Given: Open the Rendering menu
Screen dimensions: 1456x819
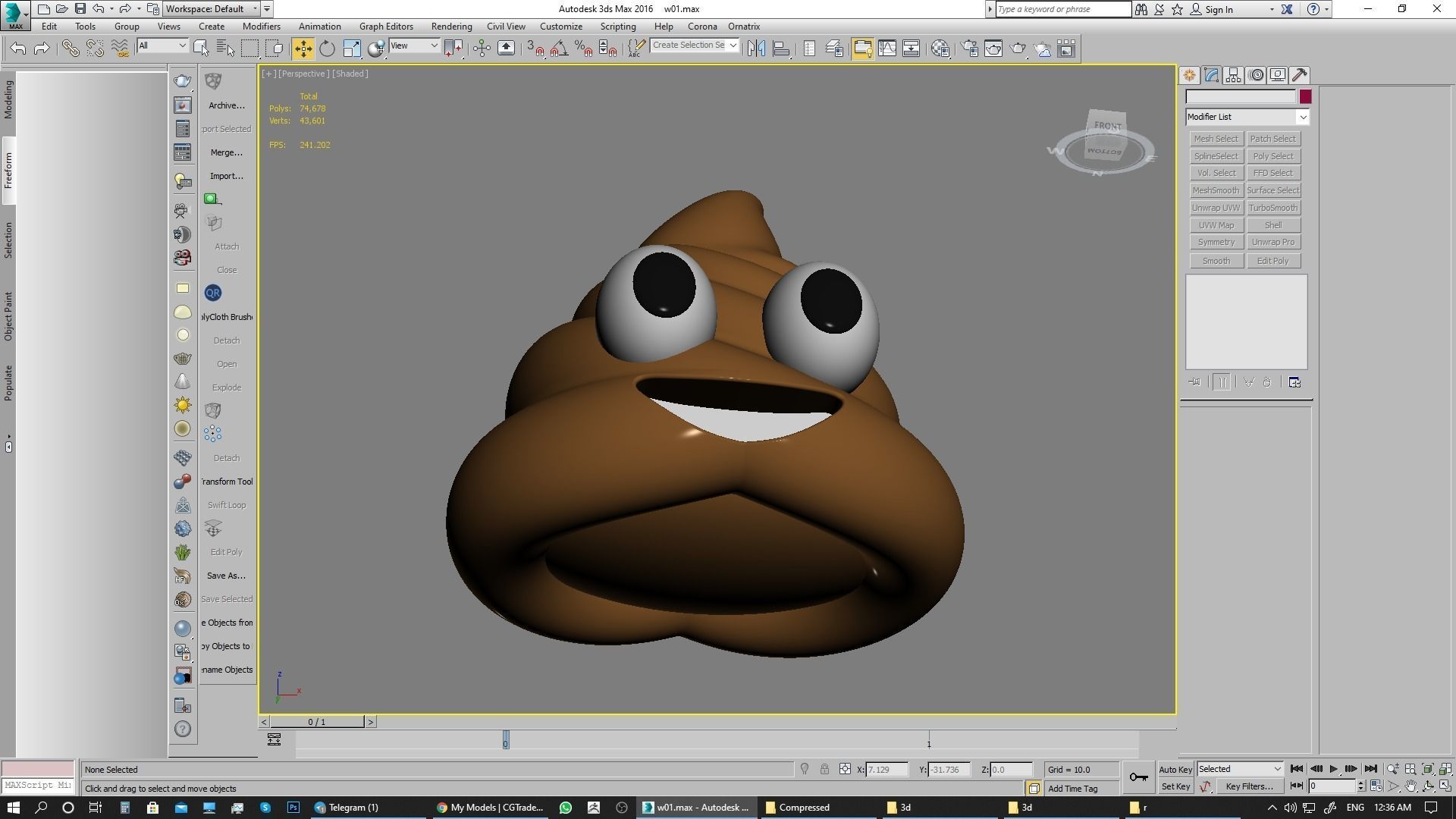Looking at the screenshot, I should 451,27.
